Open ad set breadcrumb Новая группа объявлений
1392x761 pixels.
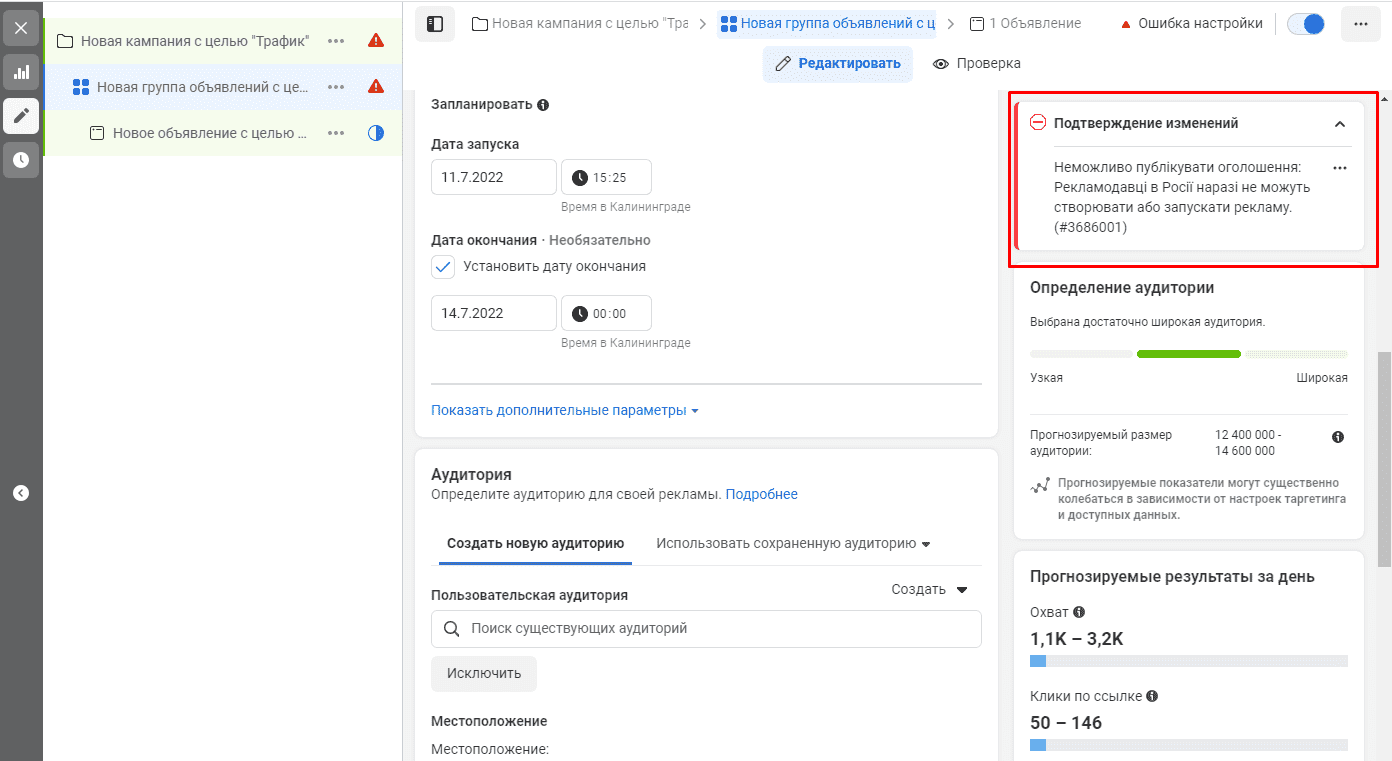point(827,23)
